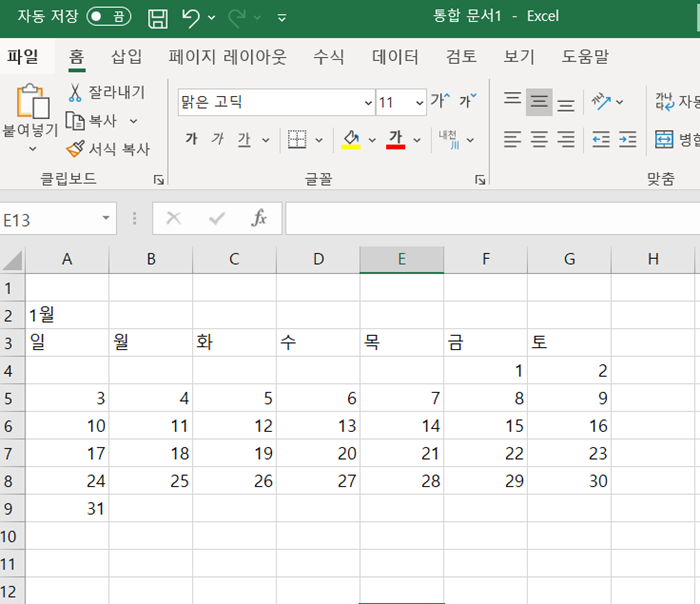Switch to the 데이터 (Data) tab

(396, 57)
